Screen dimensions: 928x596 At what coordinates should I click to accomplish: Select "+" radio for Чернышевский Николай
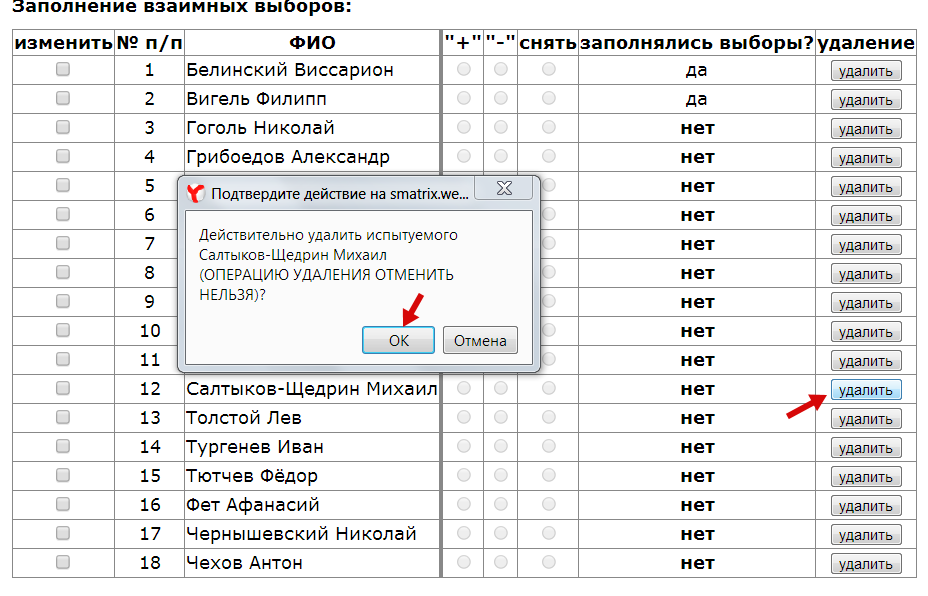[463, 534]
